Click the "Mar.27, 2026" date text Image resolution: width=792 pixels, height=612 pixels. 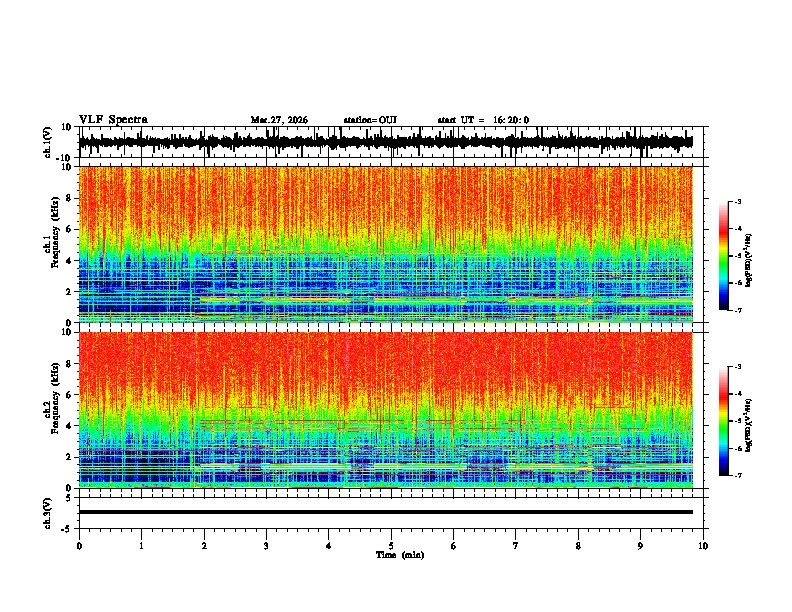(279, 120)
